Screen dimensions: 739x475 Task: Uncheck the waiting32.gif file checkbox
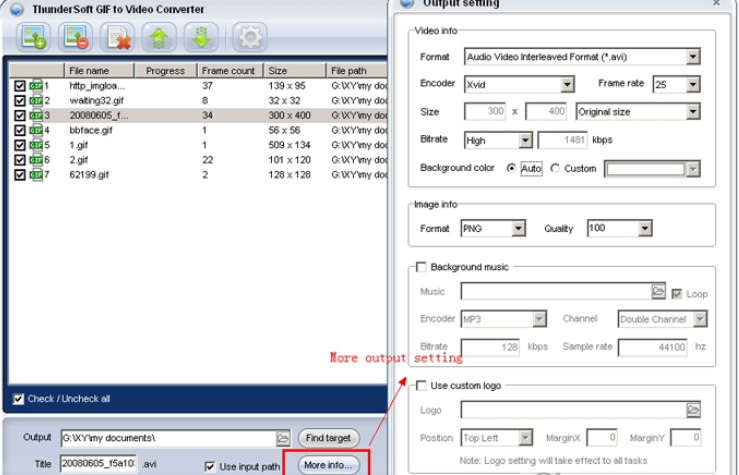pyautogui.click(x=19, y=100)
